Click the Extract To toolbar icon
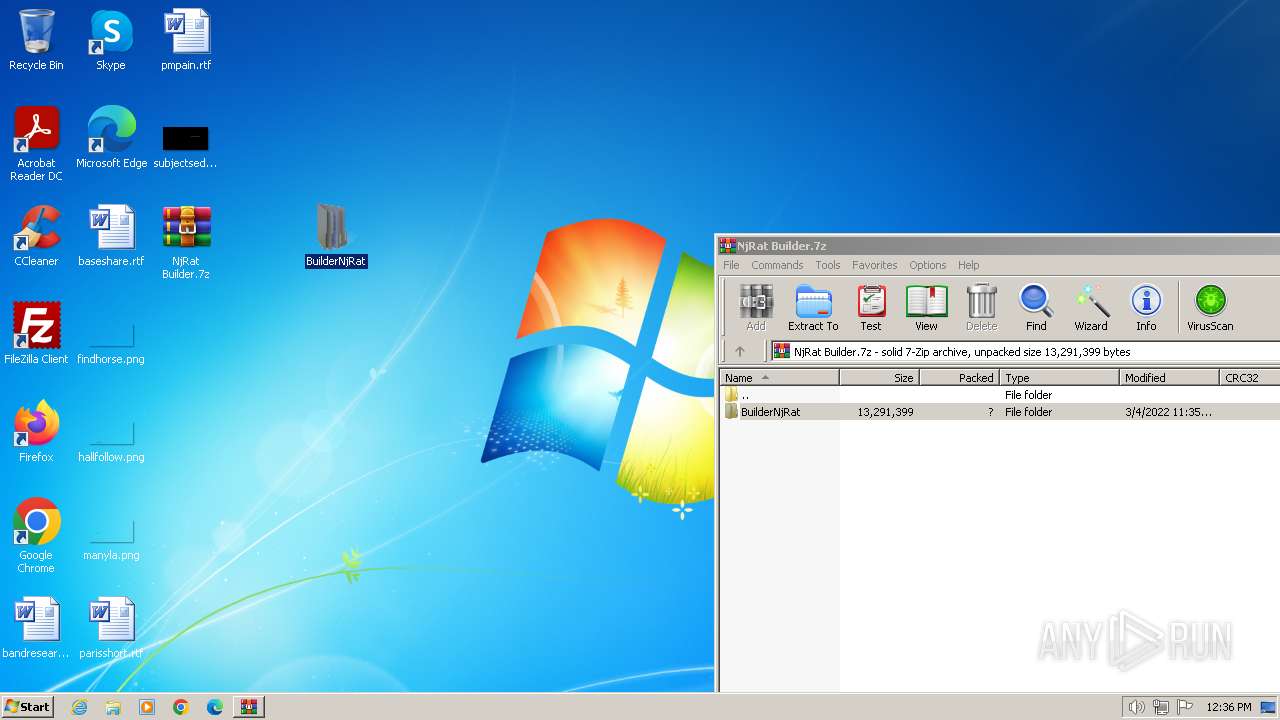 813,307
